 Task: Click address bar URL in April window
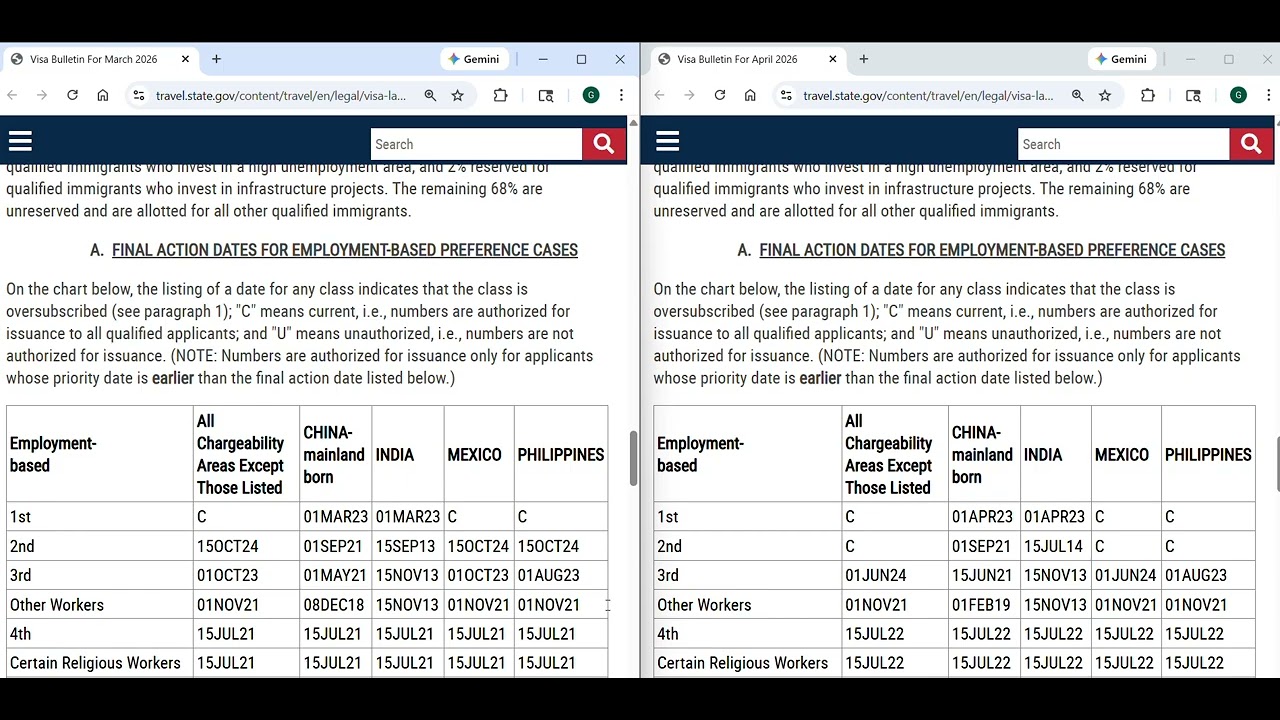tap(928, 96)
